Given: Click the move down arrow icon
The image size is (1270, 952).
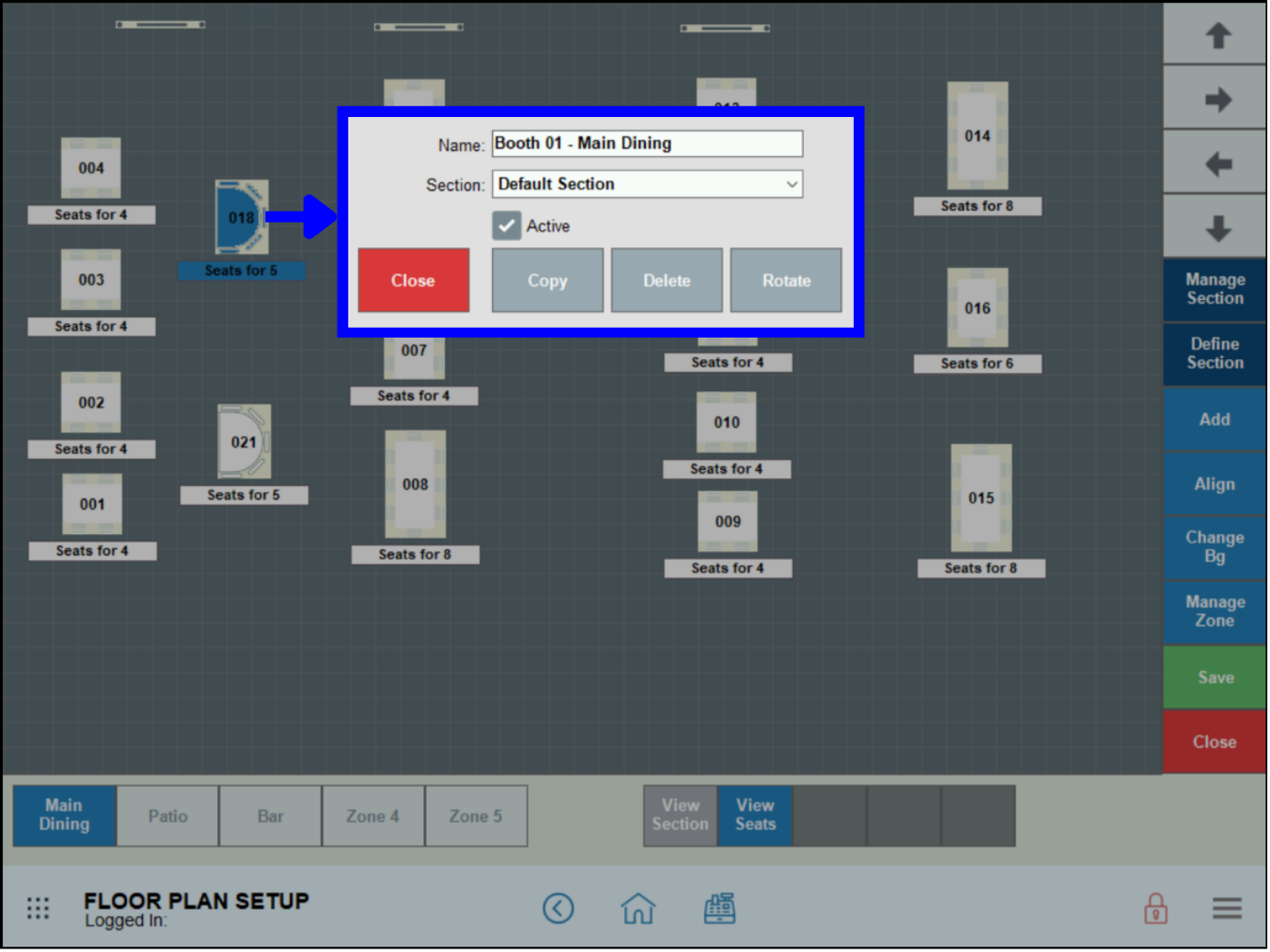Looking at the screenshot, I should coord(1215,226).
